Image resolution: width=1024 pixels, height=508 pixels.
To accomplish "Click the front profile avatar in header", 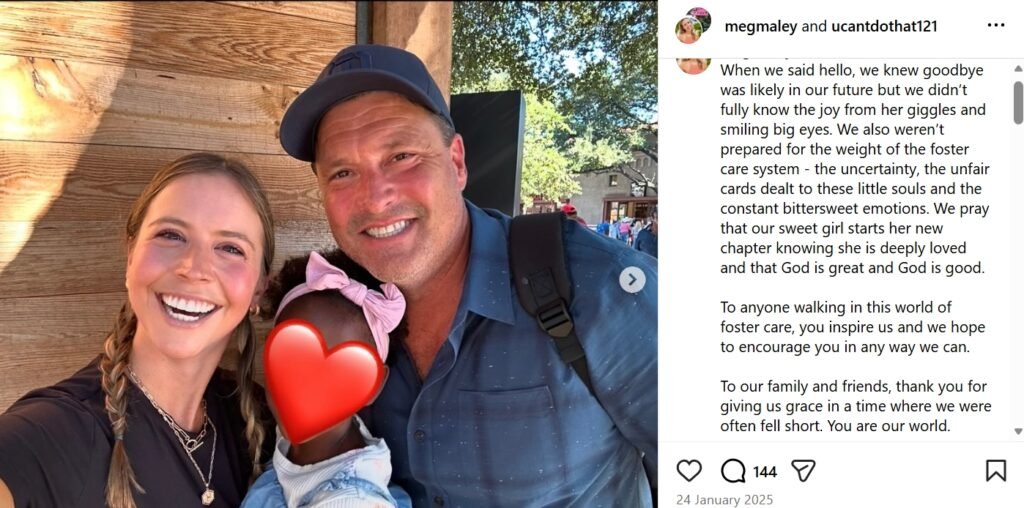I will pyautogui.click(x=688, y=31).
